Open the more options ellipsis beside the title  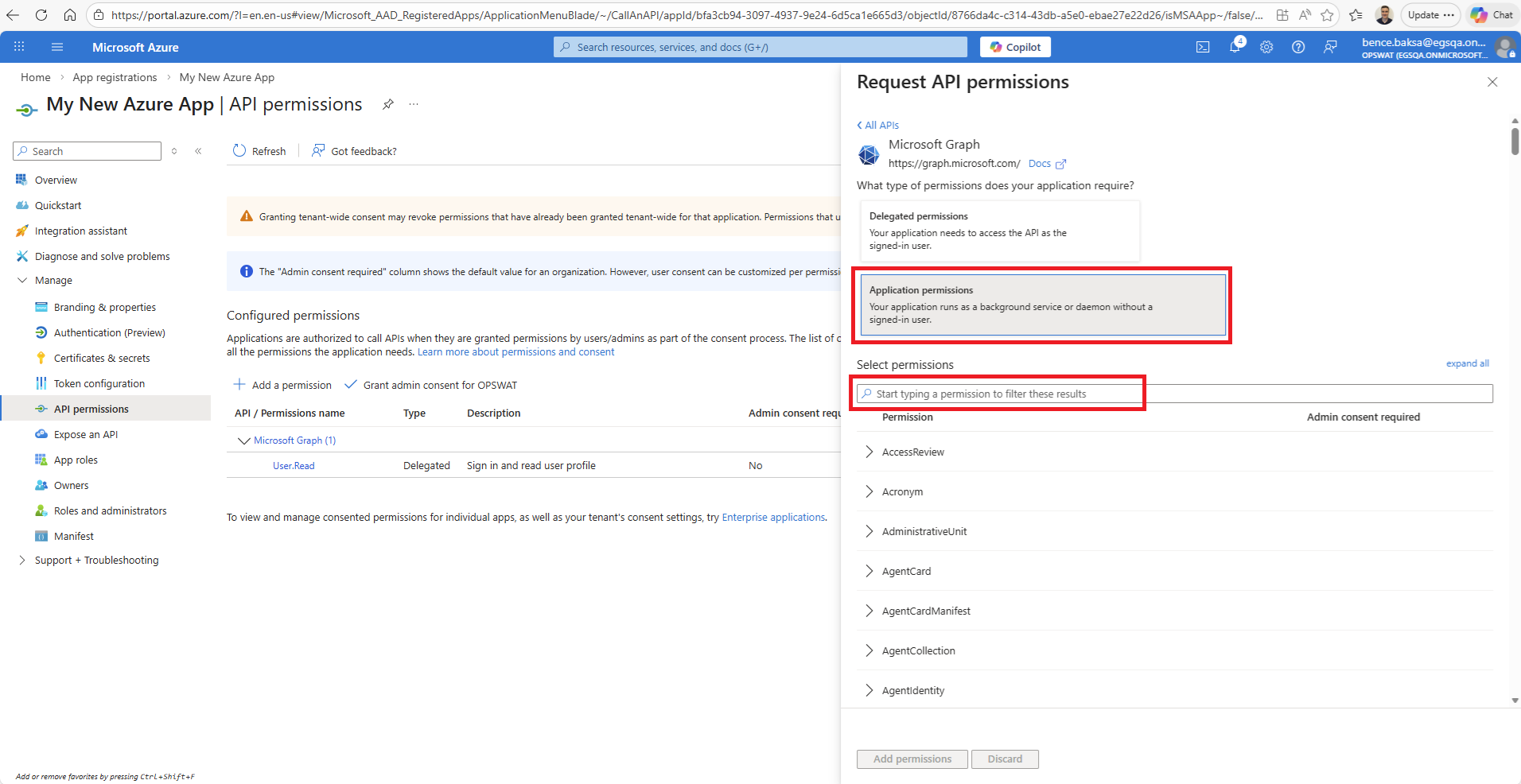click(414, 104)
